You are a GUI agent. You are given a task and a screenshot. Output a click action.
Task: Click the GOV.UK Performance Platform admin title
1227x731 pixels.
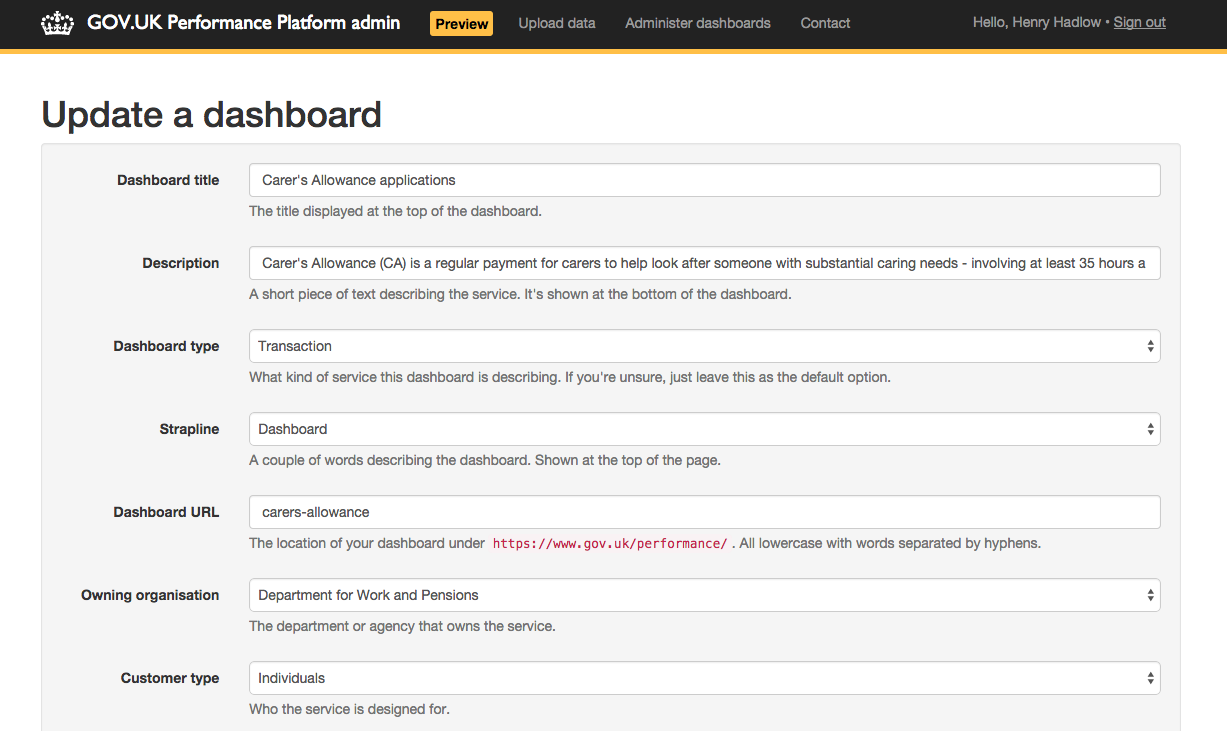[244, 22]
